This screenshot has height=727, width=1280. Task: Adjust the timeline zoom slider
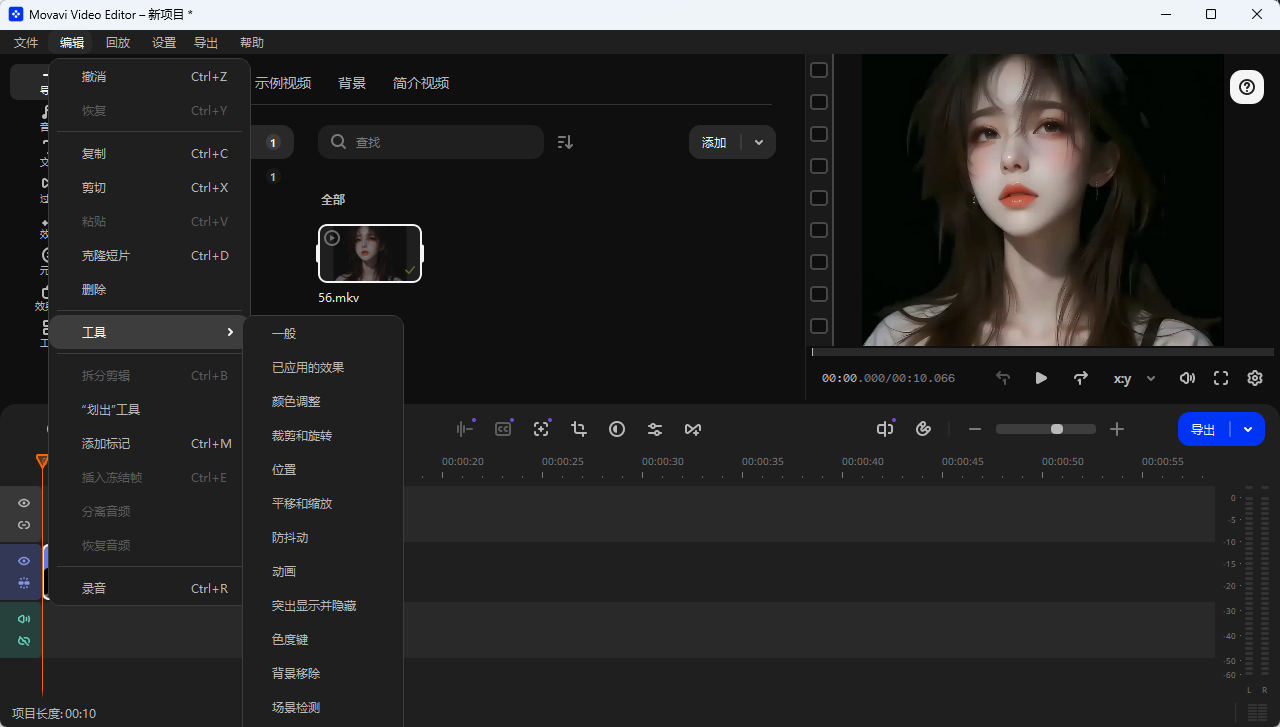pyautogui.click(x=1046, y=429)
